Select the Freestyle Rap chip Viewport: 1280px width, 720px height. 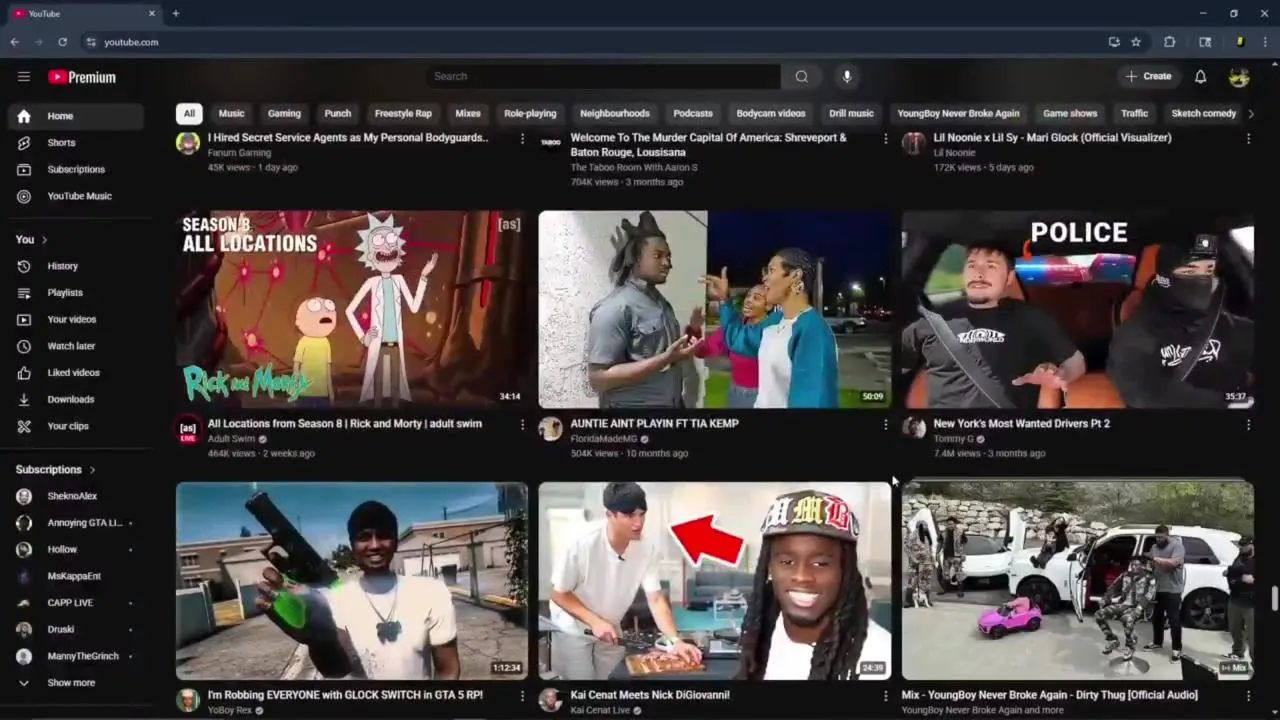[403, 114]
